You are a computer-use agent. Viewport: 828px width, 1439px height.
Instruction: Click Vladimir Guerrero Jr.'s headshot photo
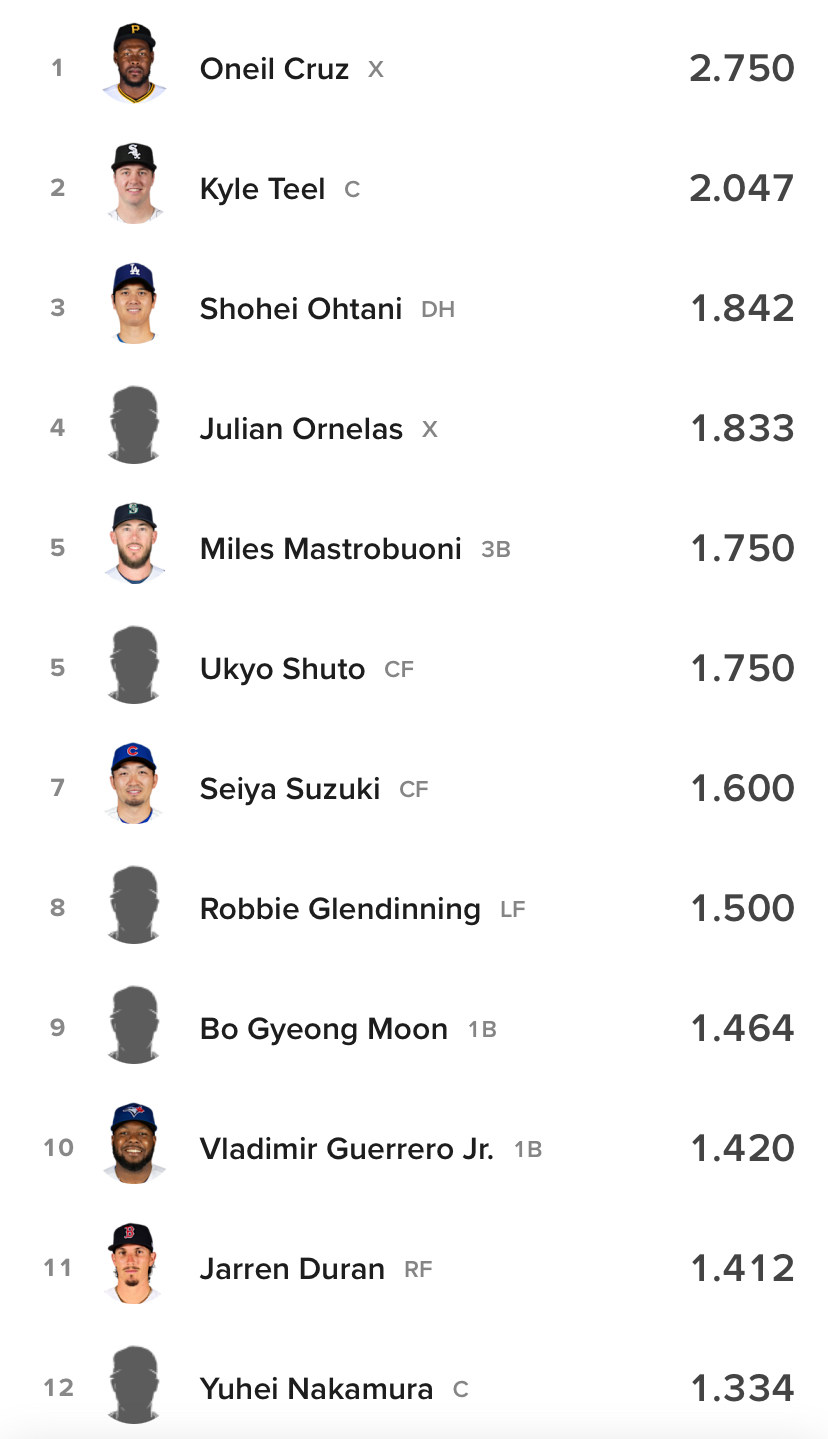pos(134,1144)
